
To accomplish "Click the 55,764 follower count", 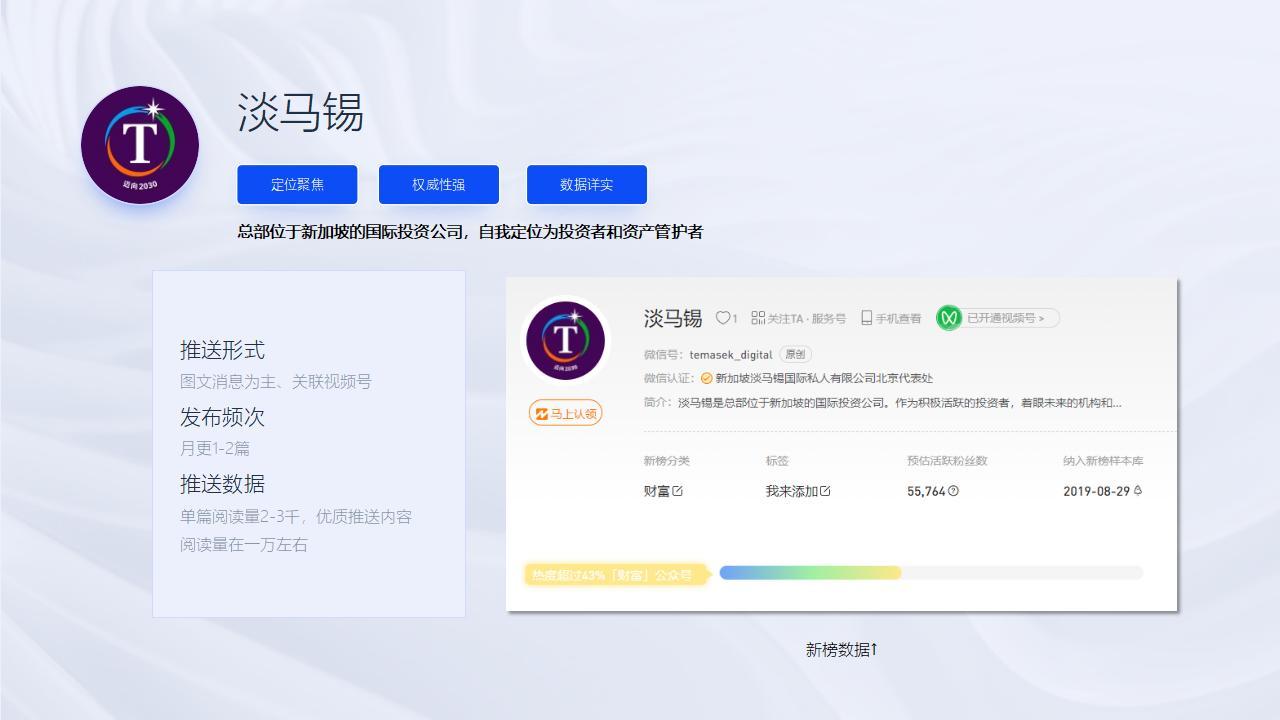I will [926, 491].
